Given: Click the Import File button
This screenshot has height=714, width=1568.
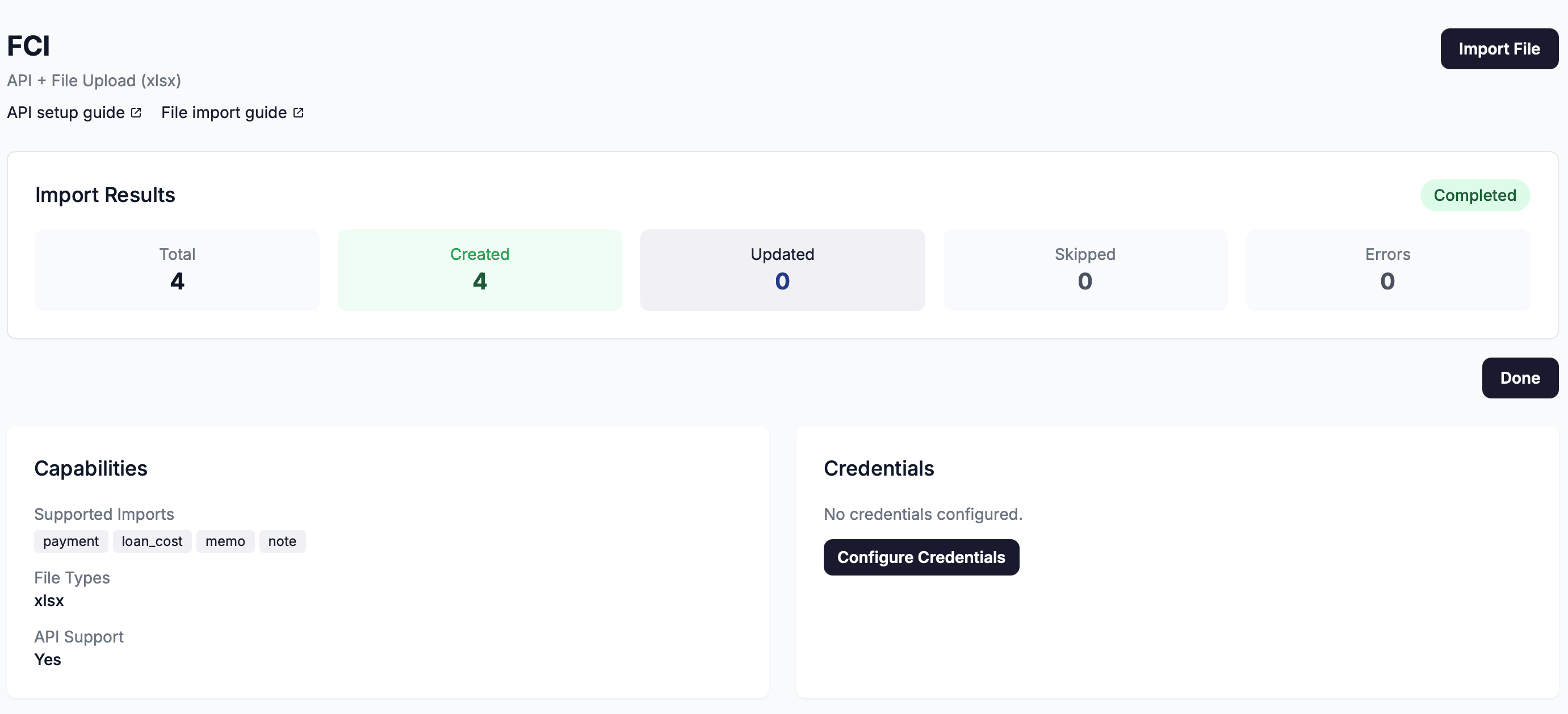Looking at the screenshot, I should [x=1499, y=49].
